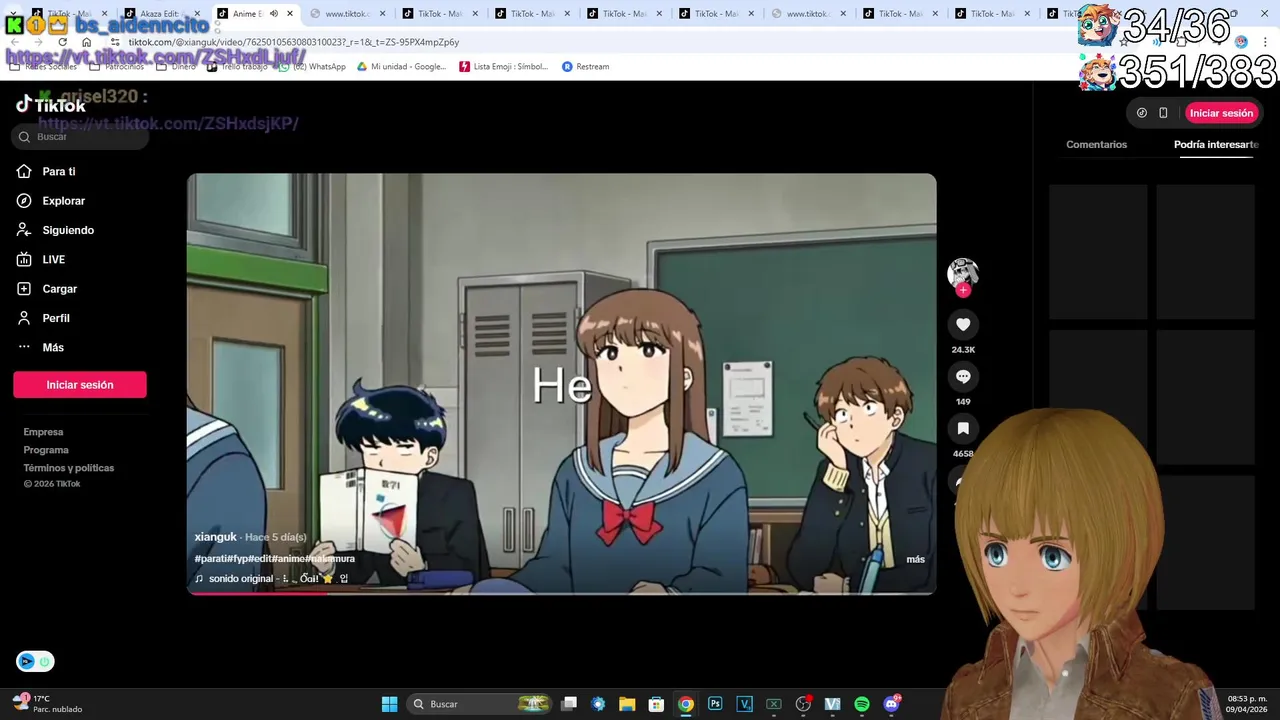Open File Explorer from the taskbar
The height and width of the screenshot is (720, 1280).
tap(627, 704)
